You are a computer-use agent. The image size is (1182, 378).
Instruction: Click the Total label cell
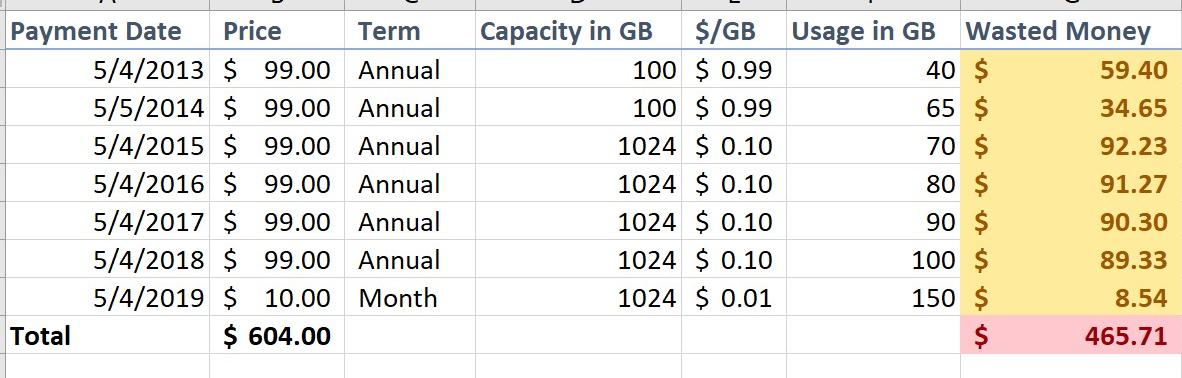click(x=107, y=336)
